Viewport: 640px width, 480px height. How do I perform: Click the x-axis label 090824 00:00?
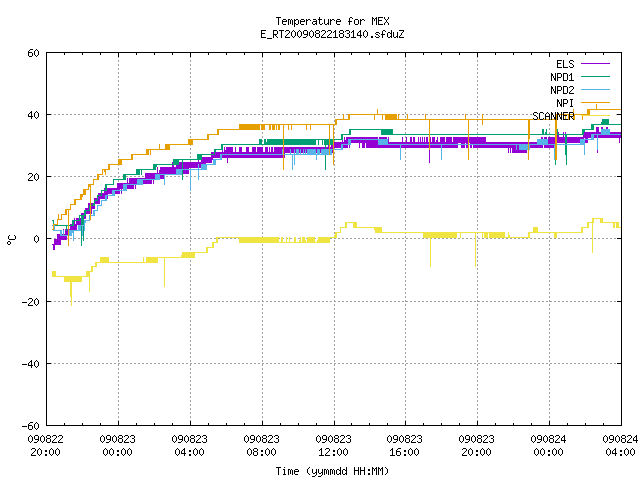coord(548,446)
